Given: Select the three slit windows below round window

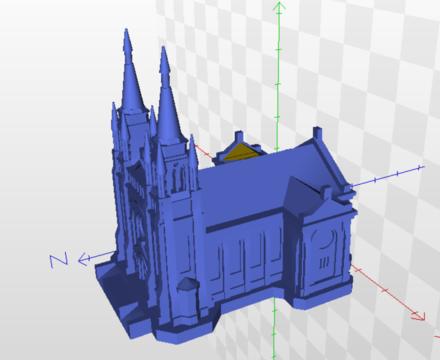Looking at the screenshot, I should (x=324, y=262).
